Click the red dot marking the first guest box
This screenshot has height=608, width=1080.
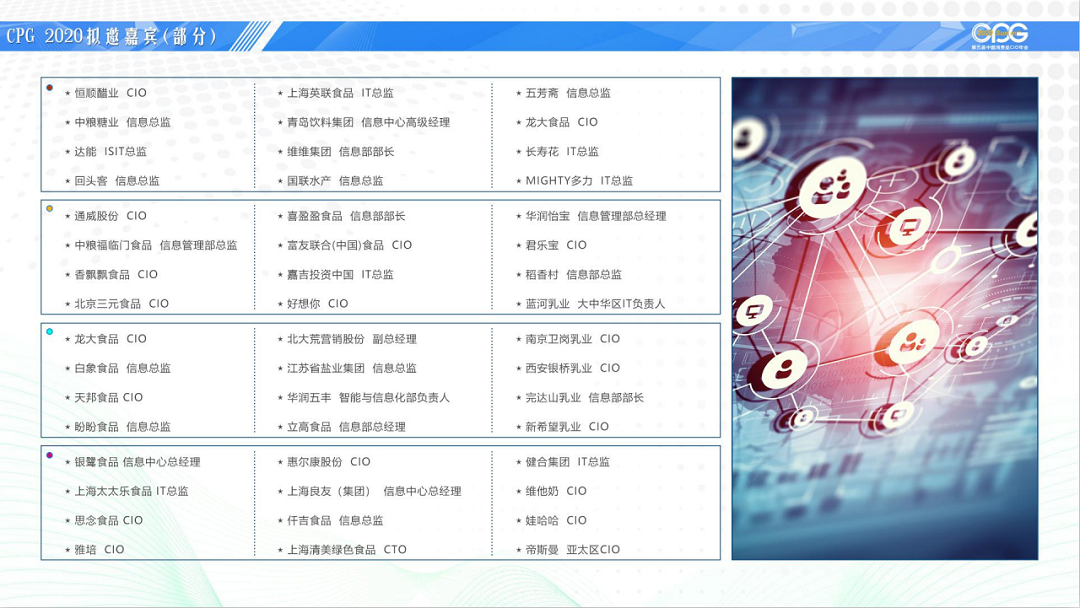tap(50, 87)
